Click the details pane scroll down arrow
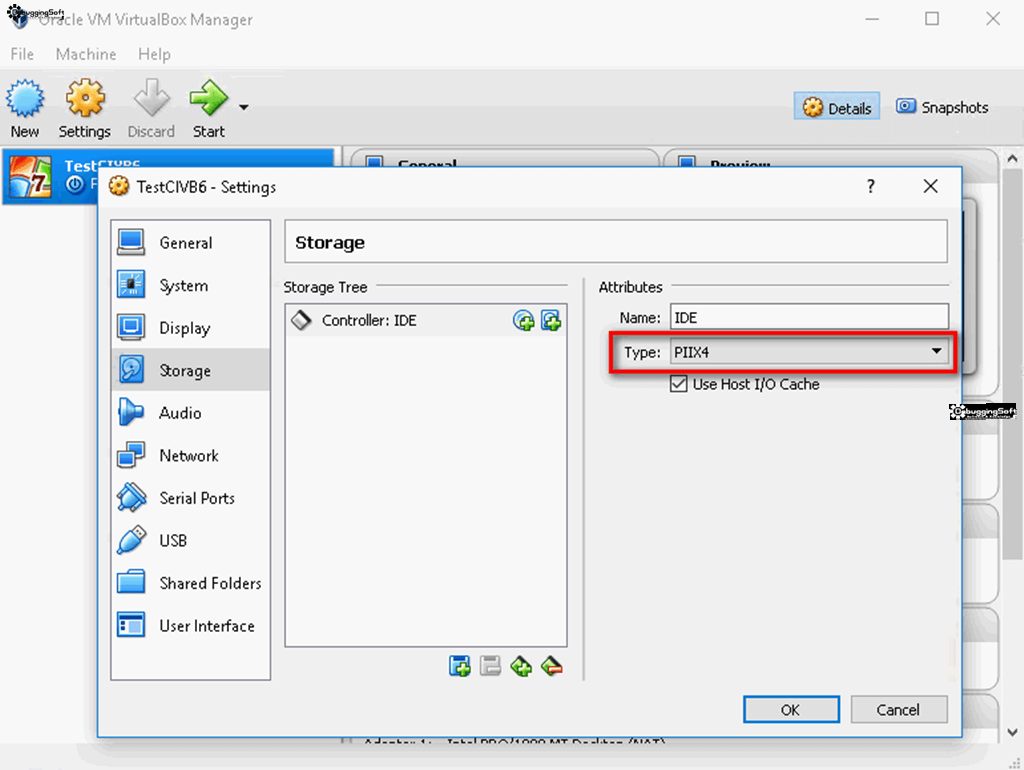Screen dimensions: 1024x770 (x=1012, y=733)
